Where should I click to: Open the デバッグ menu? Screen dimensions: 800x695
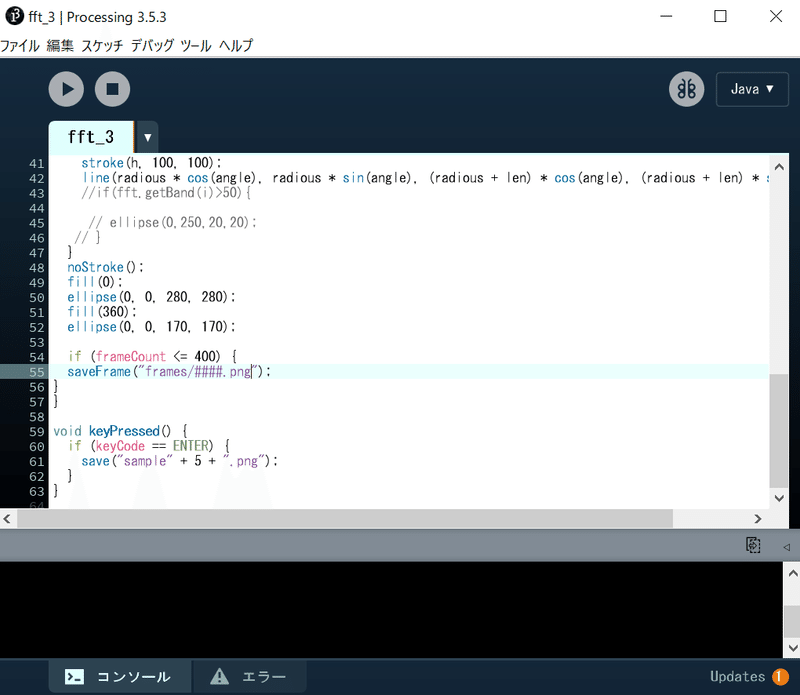click(x=152, y=45)
